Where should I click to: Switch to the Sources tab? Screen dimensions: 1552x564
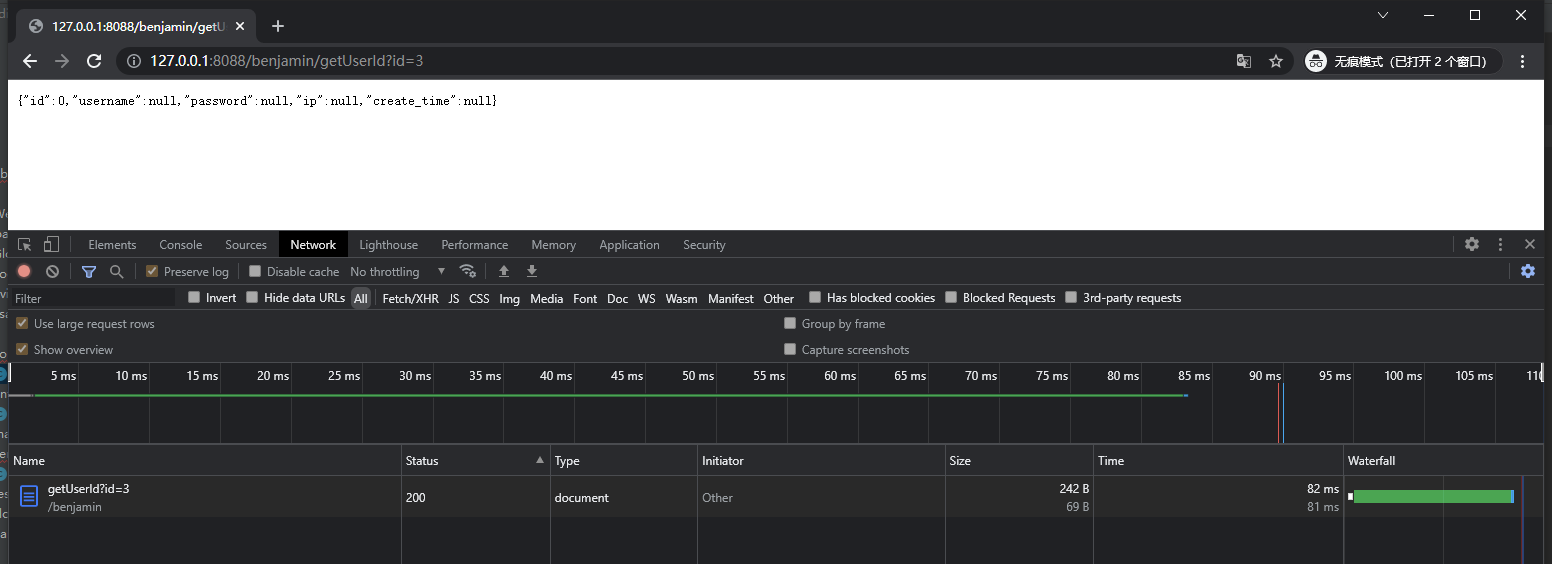point(246,244)
